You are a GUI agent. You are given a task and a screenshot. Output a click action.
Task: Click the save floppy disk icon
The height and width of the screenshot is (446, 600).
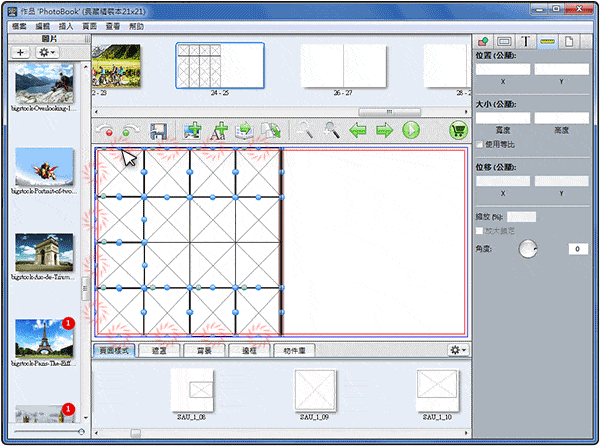tap(158, 130)
